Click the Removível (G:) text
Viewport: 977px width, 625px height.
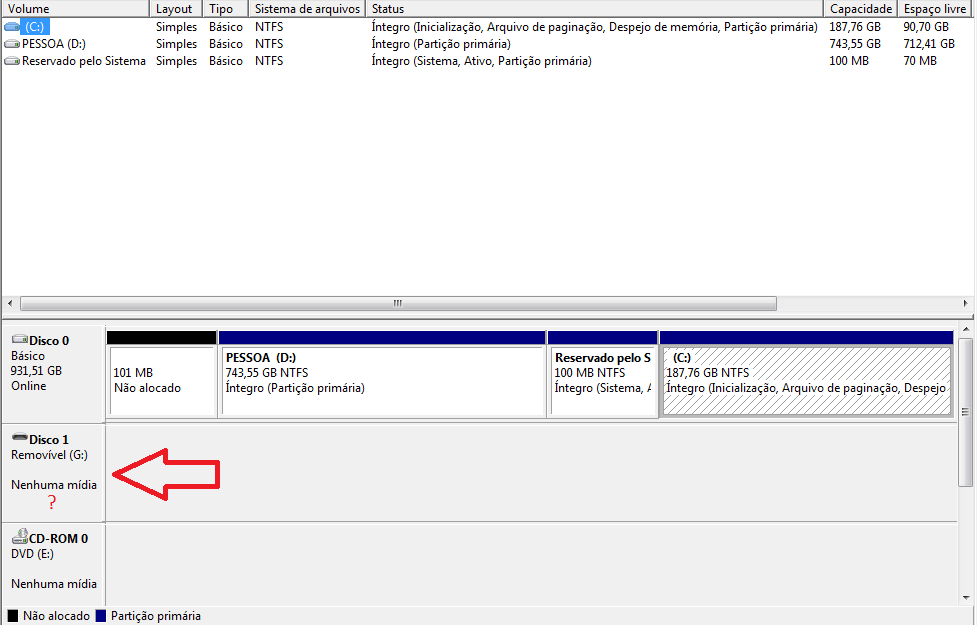coord(49,455)
